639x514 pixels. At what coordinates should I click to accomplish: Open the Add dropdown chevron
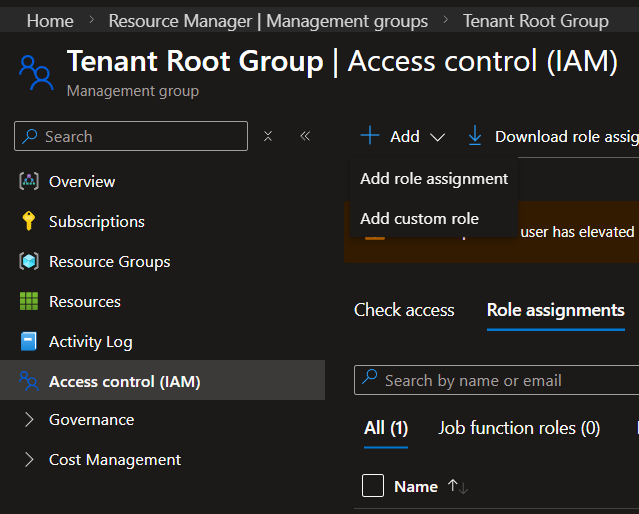[x=437, y=137]
